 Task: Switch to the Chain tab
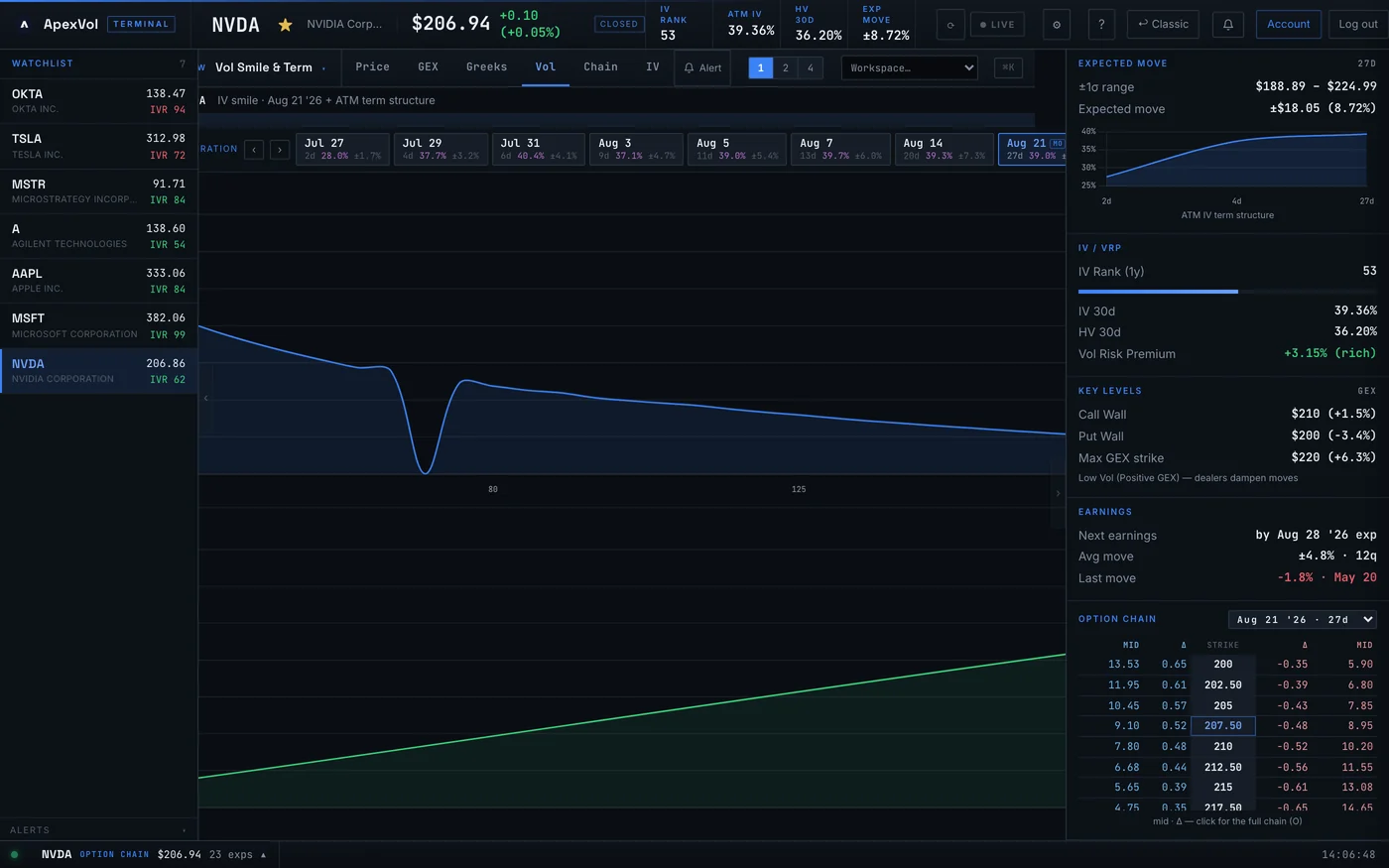pyautogui.click(x=600, y=67)
